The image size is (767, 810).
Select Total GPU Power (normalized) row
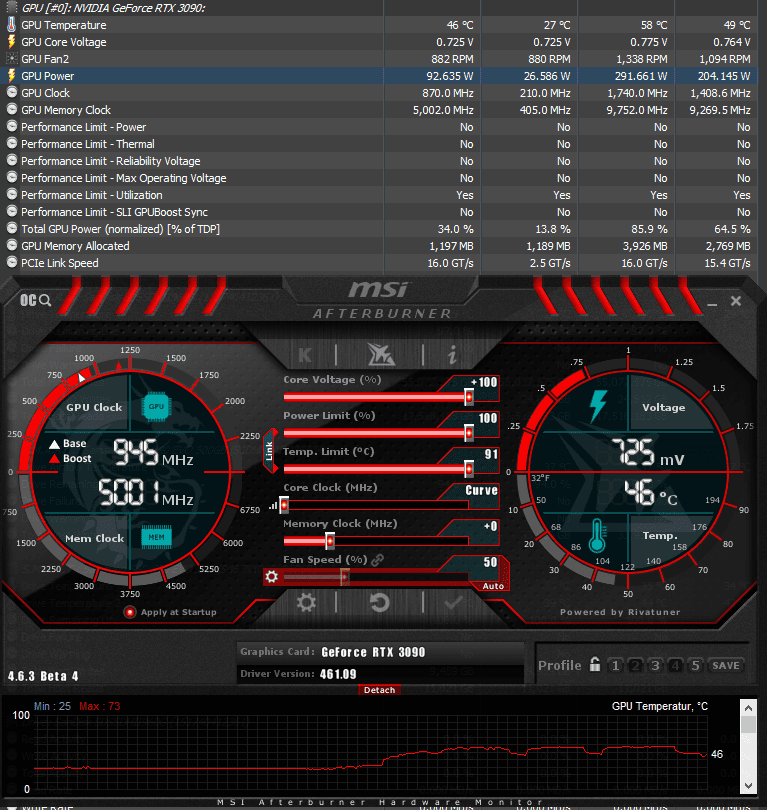[x=380, y=229]
